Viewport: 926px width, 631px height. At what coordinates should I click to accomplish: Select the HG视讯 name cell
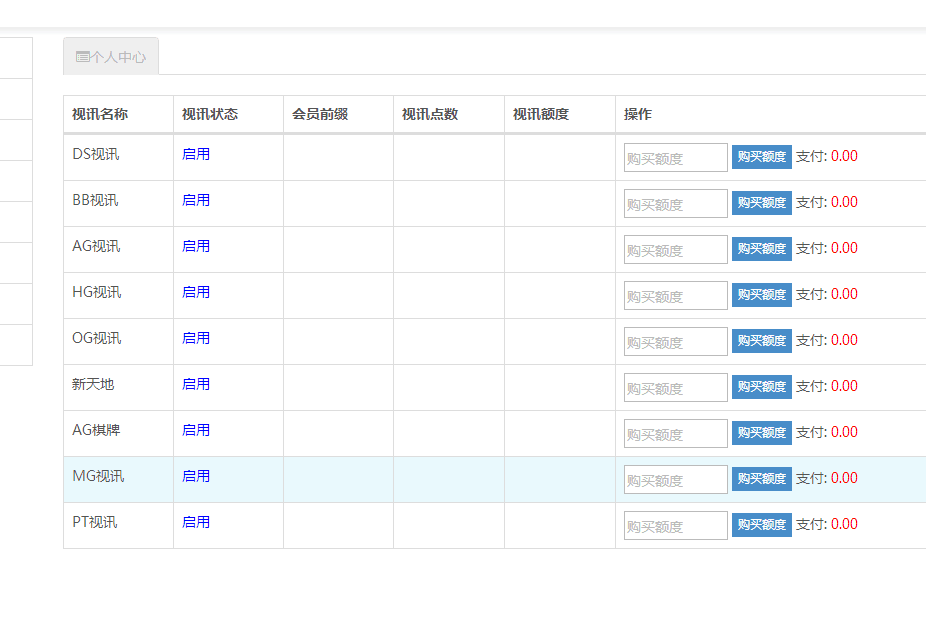pos(119,296)
